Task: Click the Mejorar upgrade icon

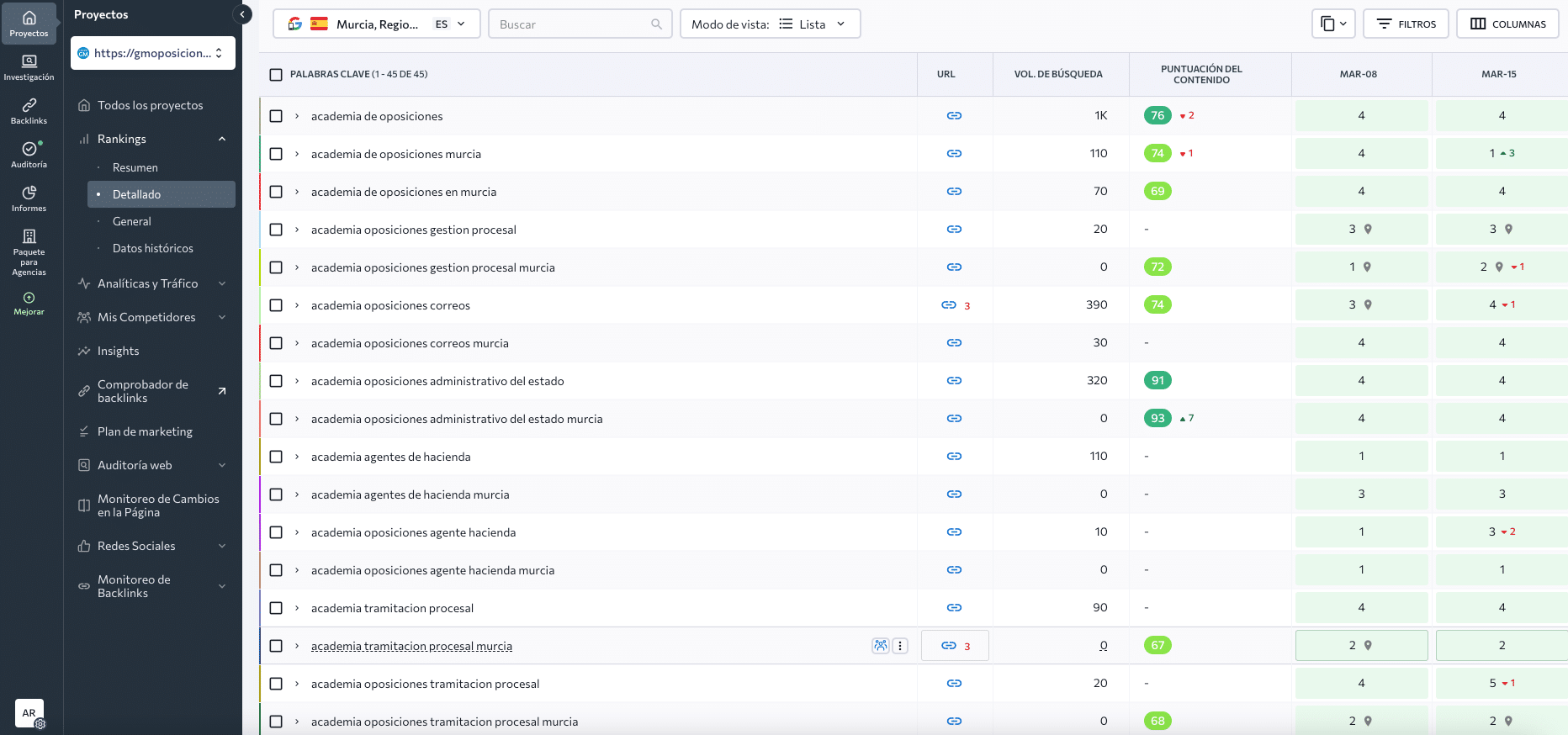Action: point(29,303)
